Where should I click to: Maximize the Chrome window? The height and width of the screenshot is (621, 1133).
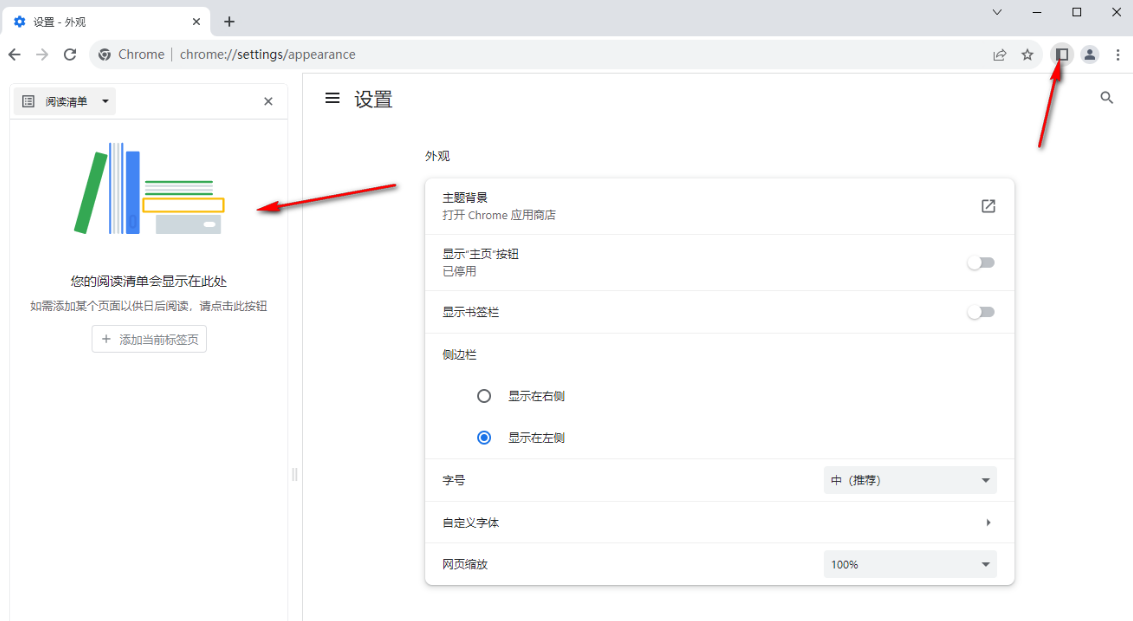tap(1077, 12)
